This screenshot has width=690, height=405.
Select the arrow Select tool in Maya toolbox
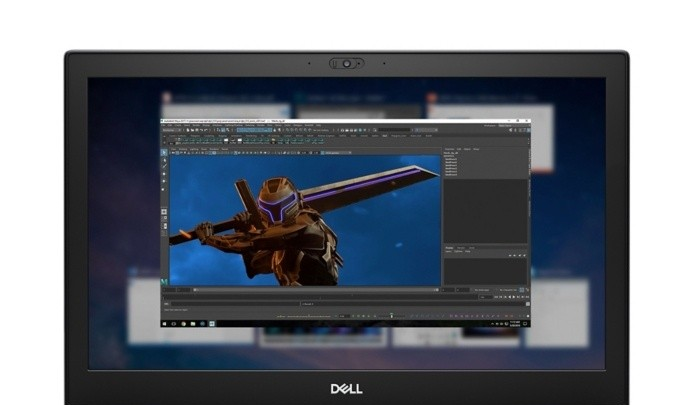(x=164, y=153)
